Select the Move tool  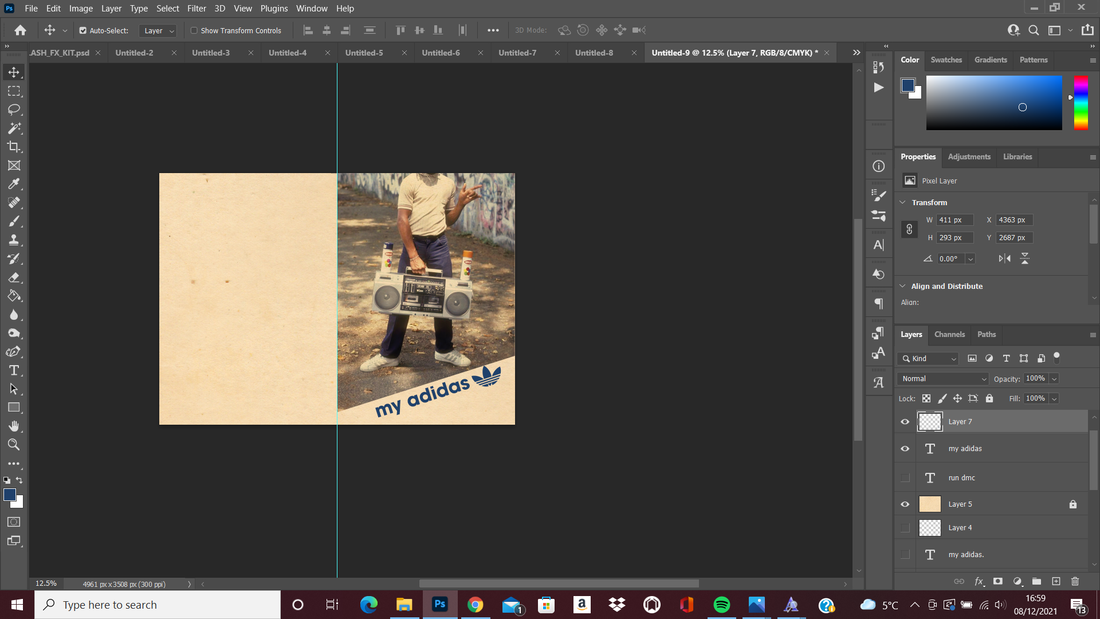pos(14,72)
